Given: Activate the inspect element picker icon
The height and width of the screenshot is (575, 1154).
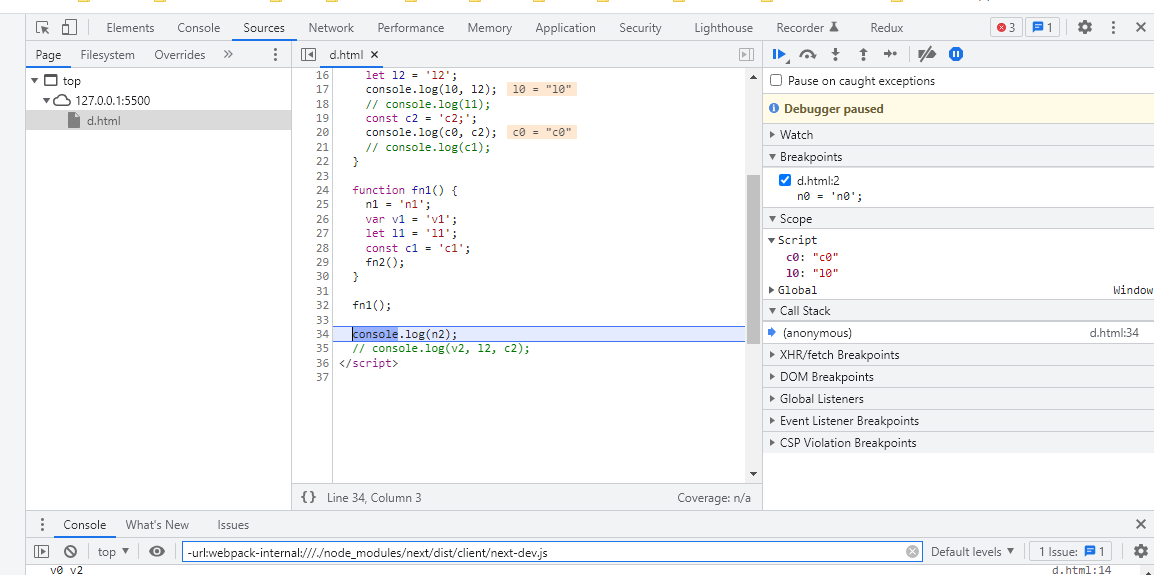Looking at the screenshot, I should click(x=43, y=28).
